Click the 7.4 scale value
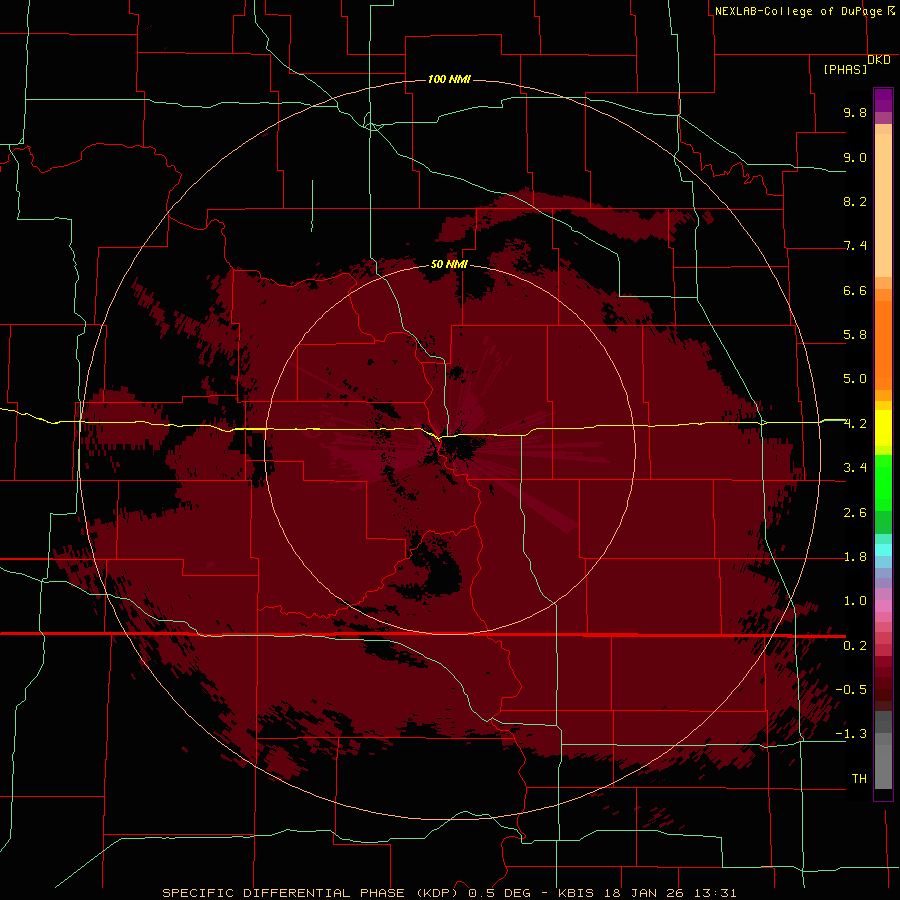 click(x=855, y=246)
